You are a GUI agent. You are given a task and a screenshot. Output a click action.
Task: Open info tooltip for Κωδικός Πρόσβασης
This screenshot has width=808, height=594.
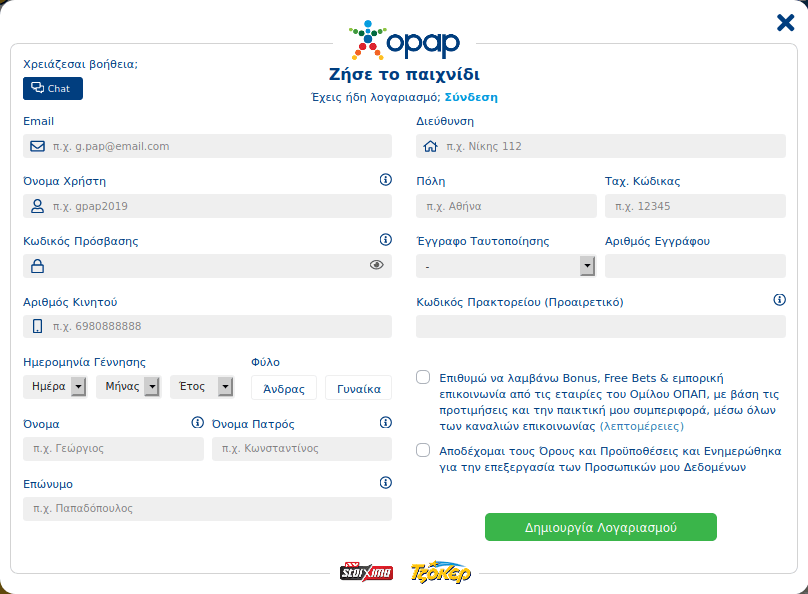(x=385, y=240)
